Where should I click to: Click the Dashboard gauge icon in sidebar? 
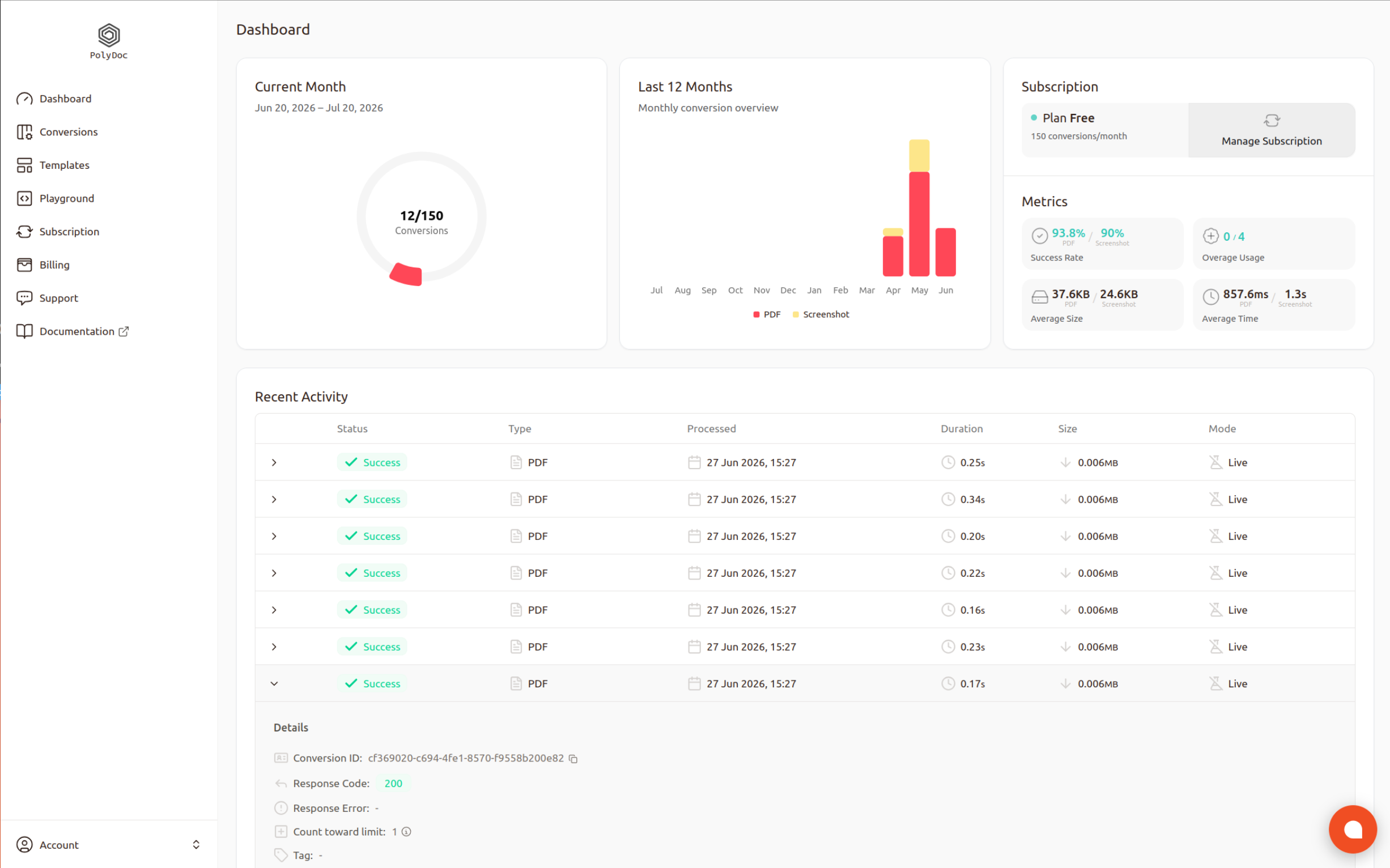pos(24,99)
